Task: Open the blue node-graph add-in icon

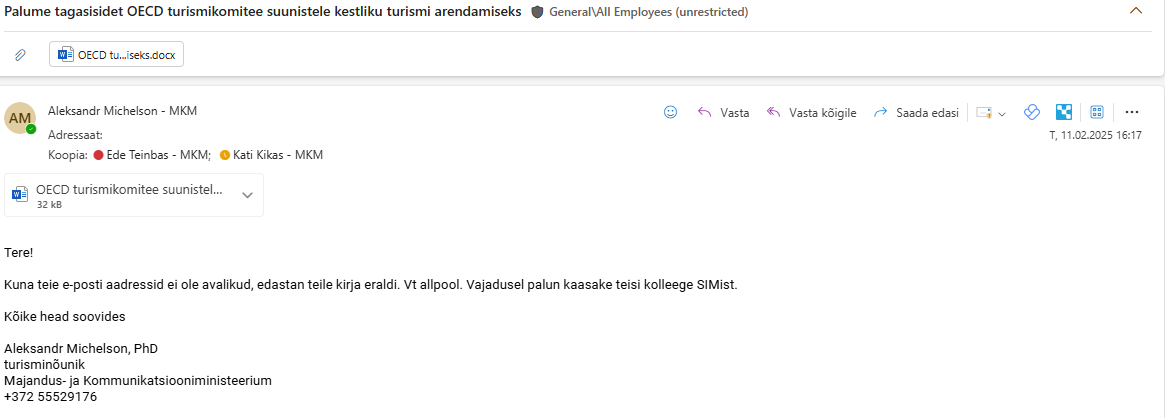Action: tap(1064, 113)
